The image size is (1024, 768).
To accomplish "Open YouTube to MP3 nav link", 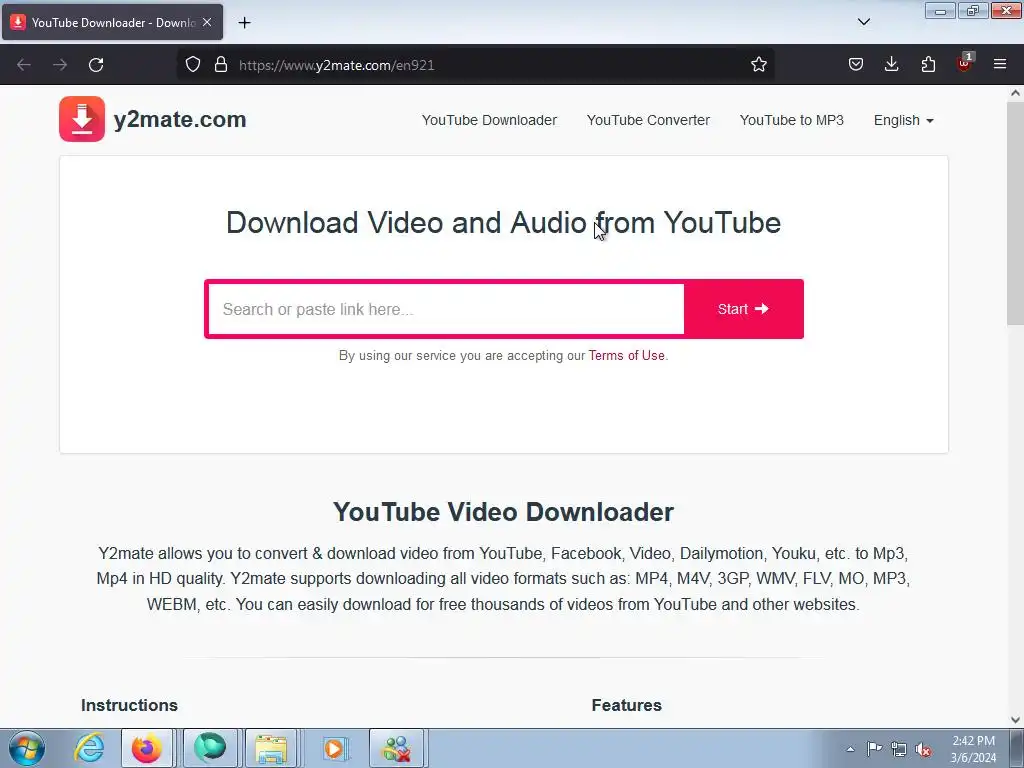I will point(792,120).
